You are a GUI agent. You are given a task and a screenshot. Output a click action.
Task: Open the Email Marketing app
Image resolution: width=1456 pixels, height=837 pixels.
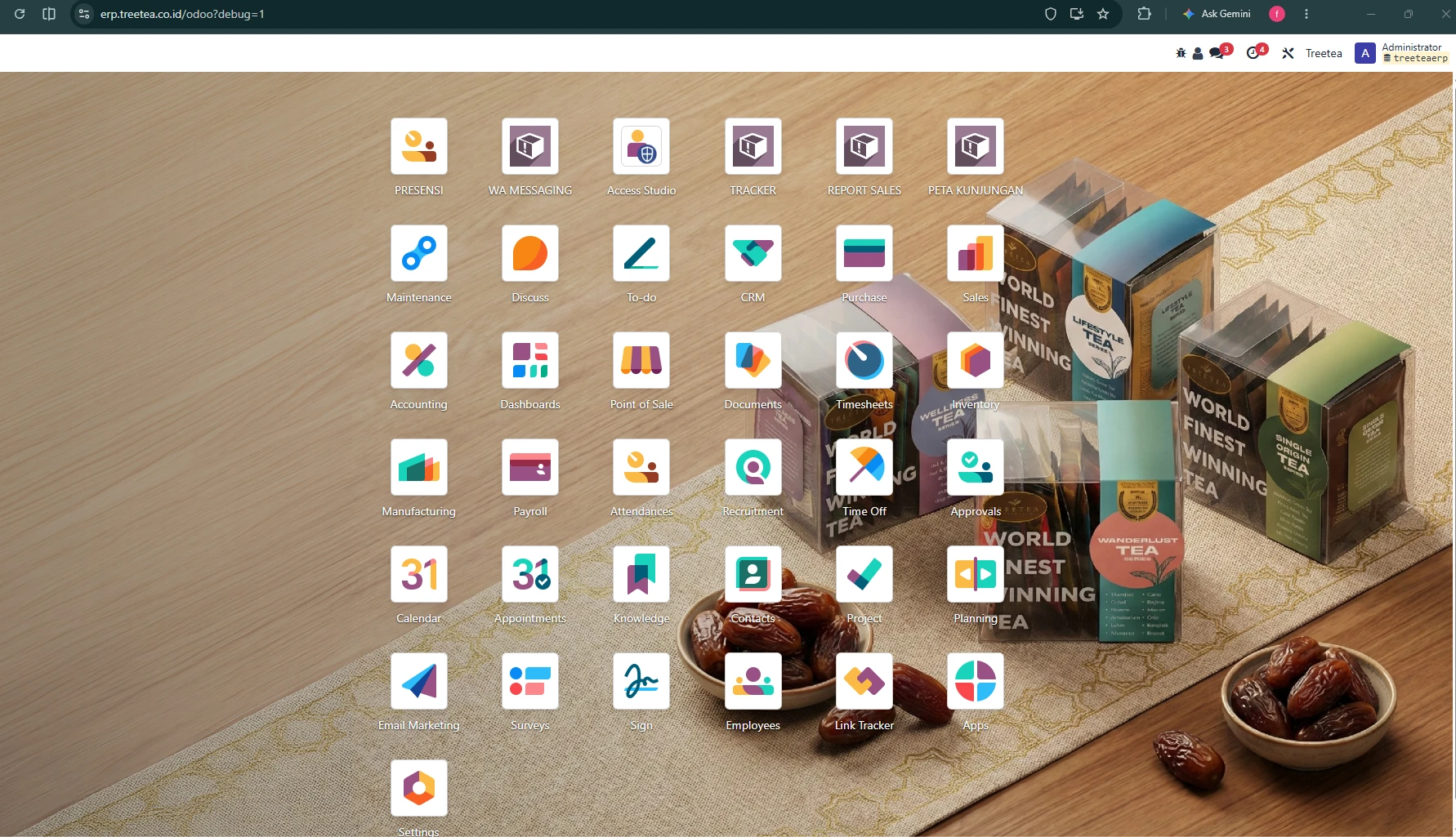pos(419,681)
